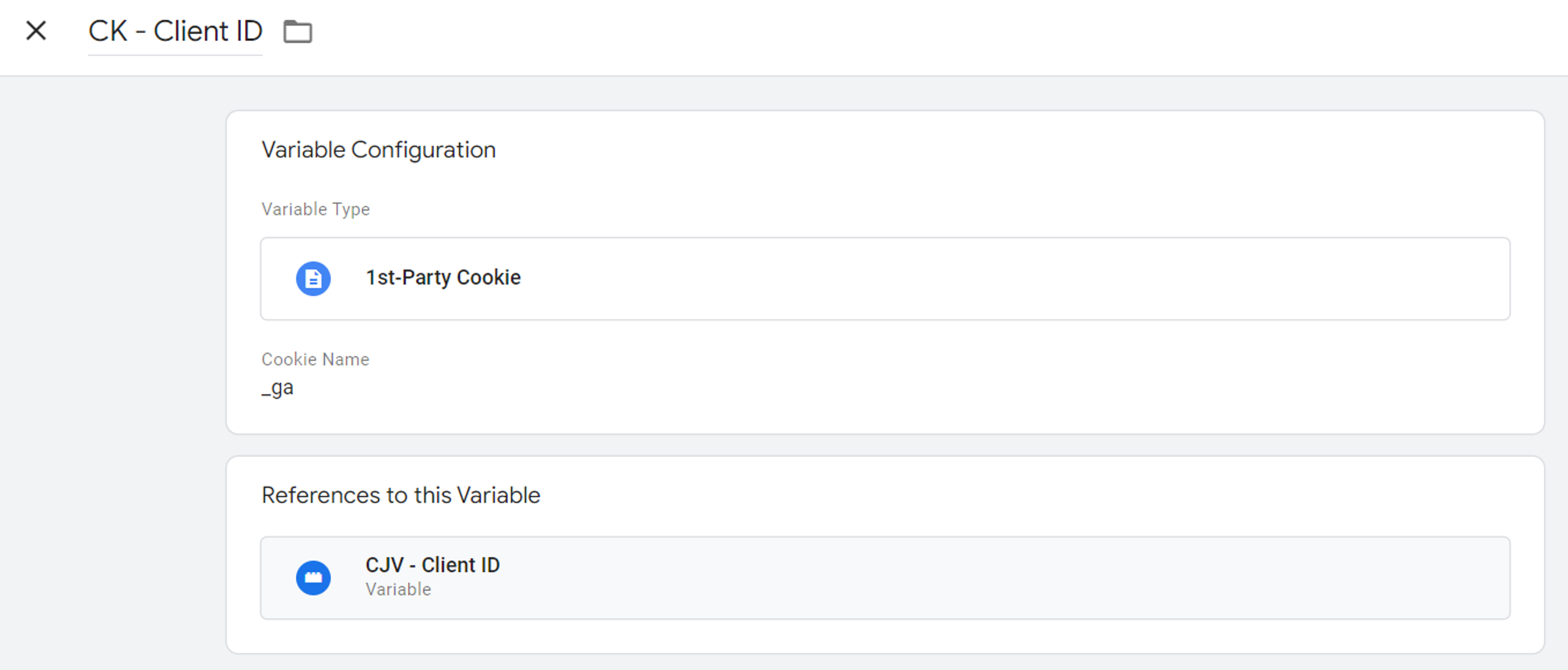Select the Variable Configuration panel header
Screen dimensions: 1568x670
click(378, 149)
